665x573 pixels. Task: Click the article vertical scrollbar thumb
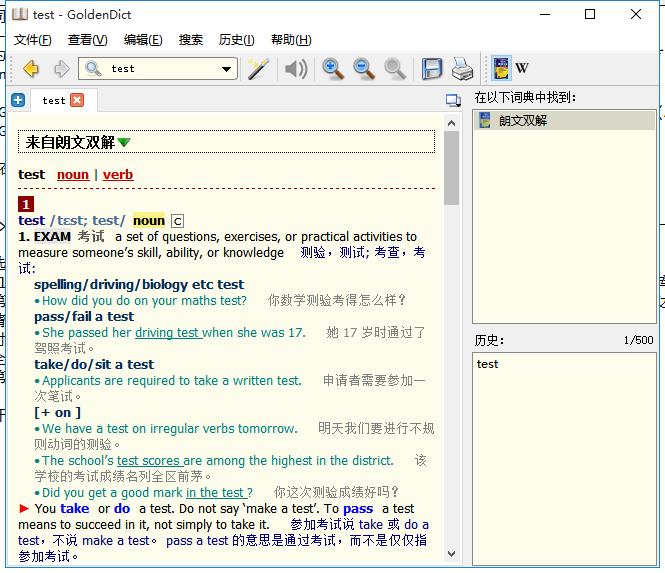tap(452, 168)
